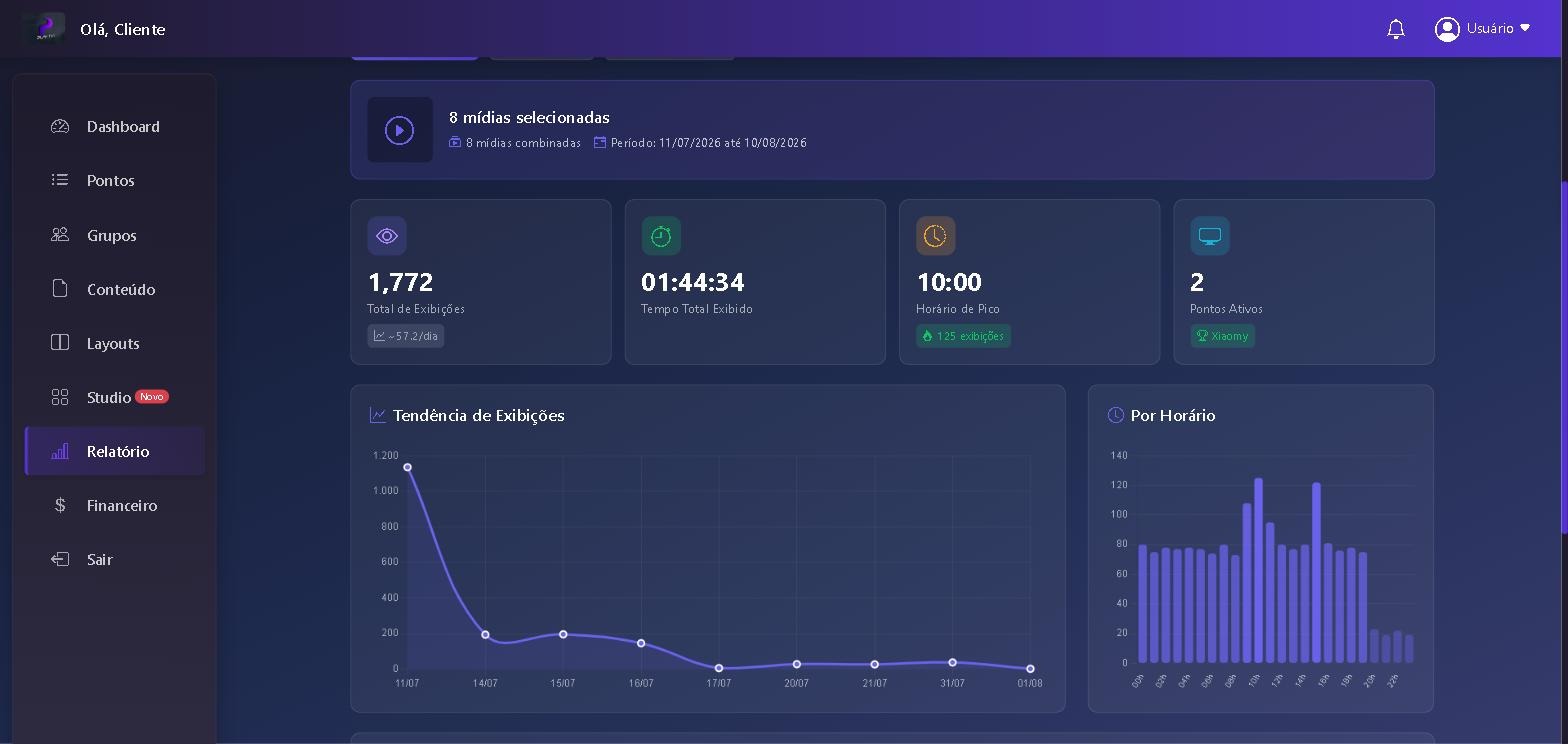Click the Xiaomy trophy badge

coord(1222,336)
